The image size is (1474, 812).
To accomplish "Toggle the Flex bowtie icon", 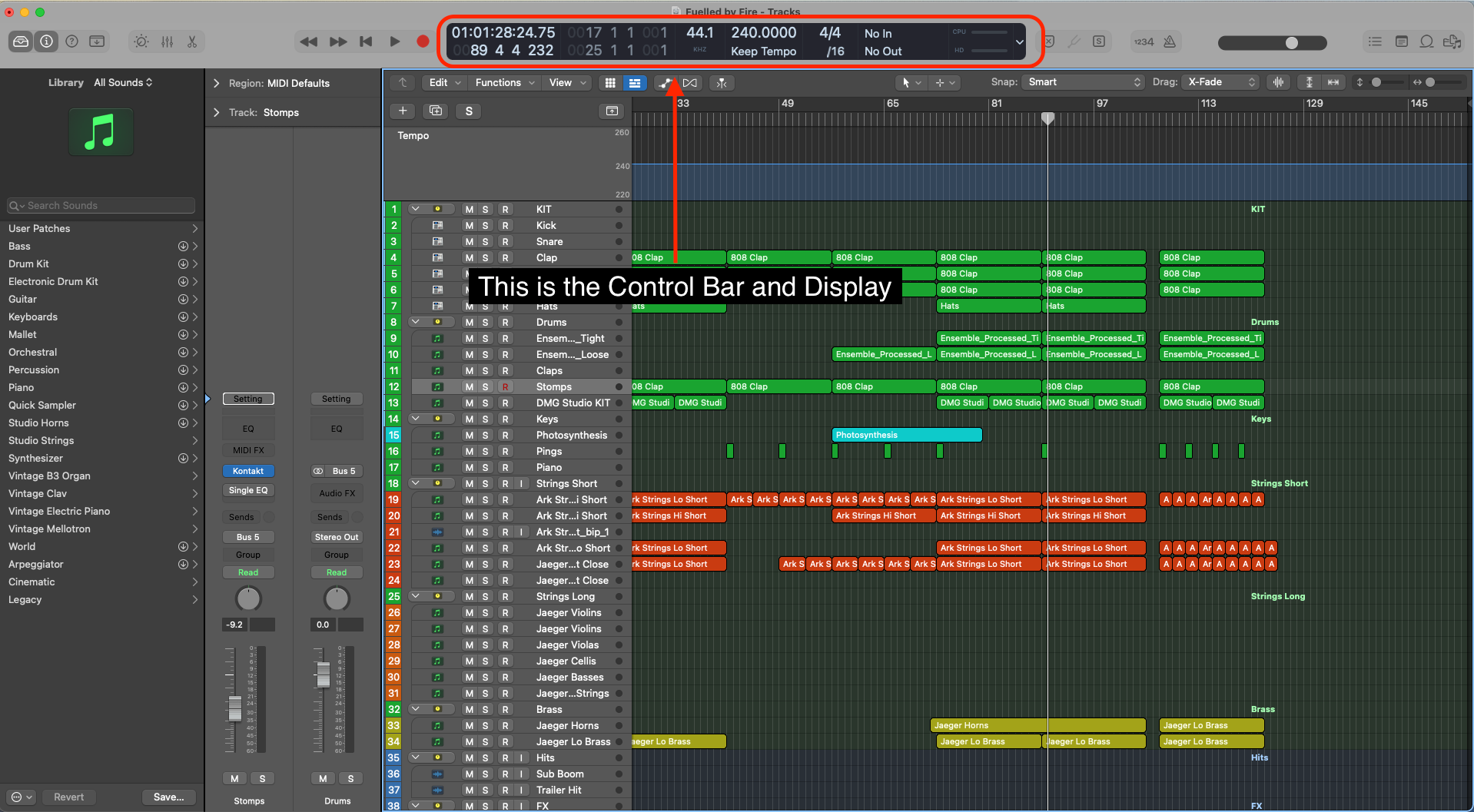I will coord(690,83).
